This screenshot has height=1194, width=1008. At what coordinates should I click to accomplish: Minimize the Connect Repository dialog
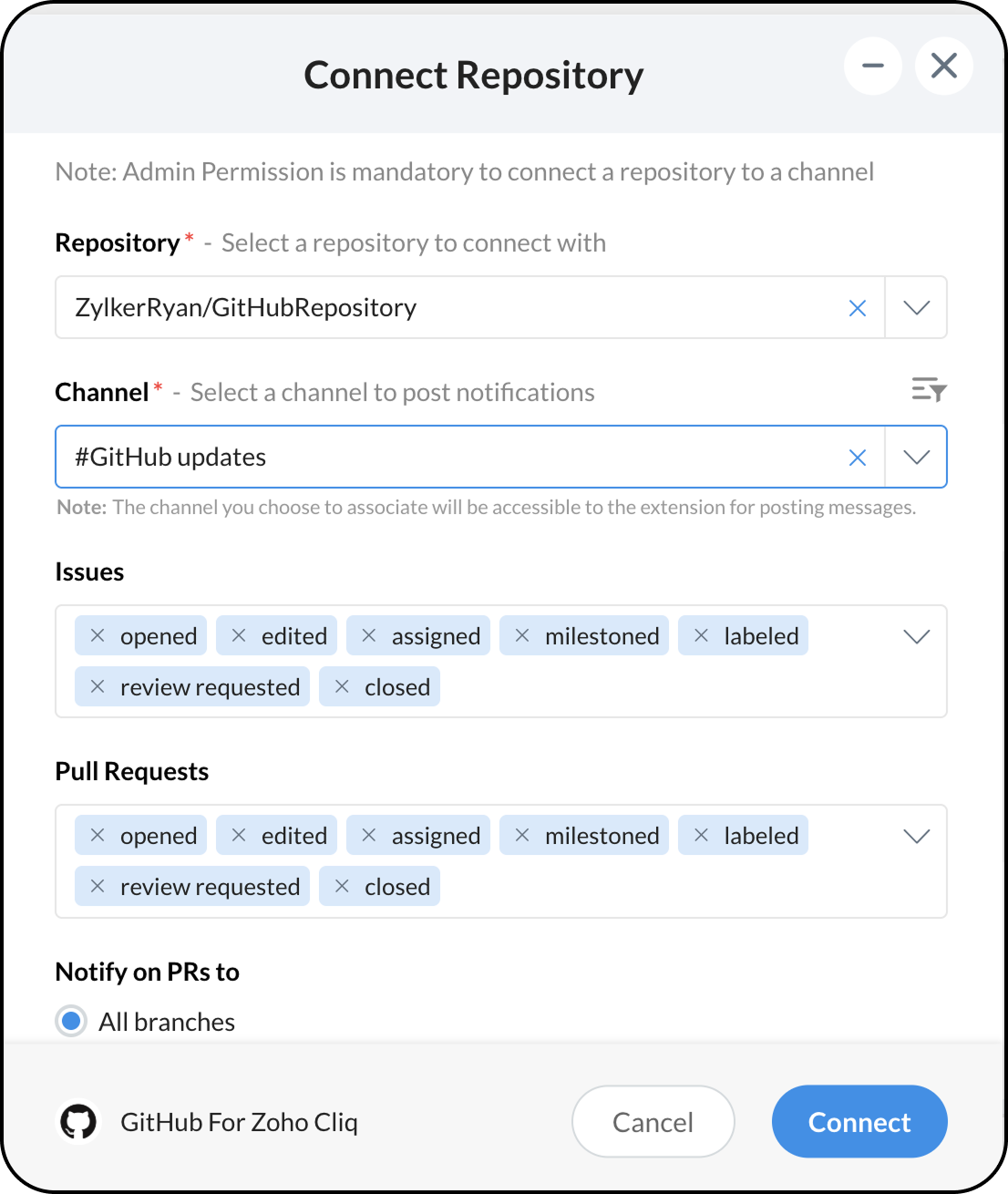tap(873, 66)
